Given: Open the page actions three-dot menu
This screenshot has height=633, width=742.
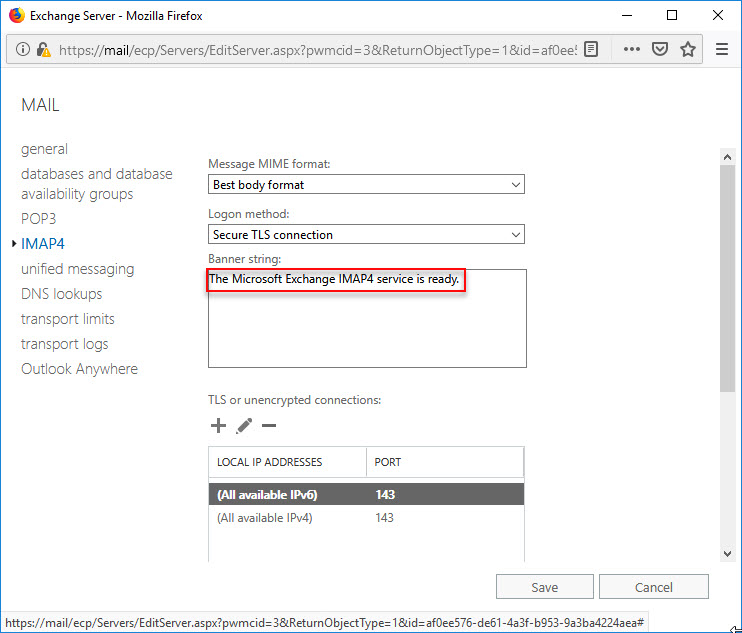Looking at the screenshot, I should (632, 49).
